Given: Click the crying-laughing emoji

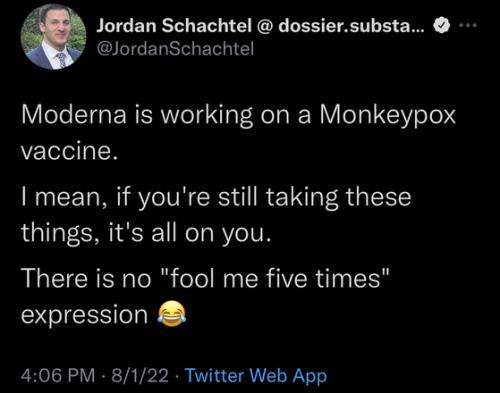Looking at the screenshot, I should (x=172, y=314).
